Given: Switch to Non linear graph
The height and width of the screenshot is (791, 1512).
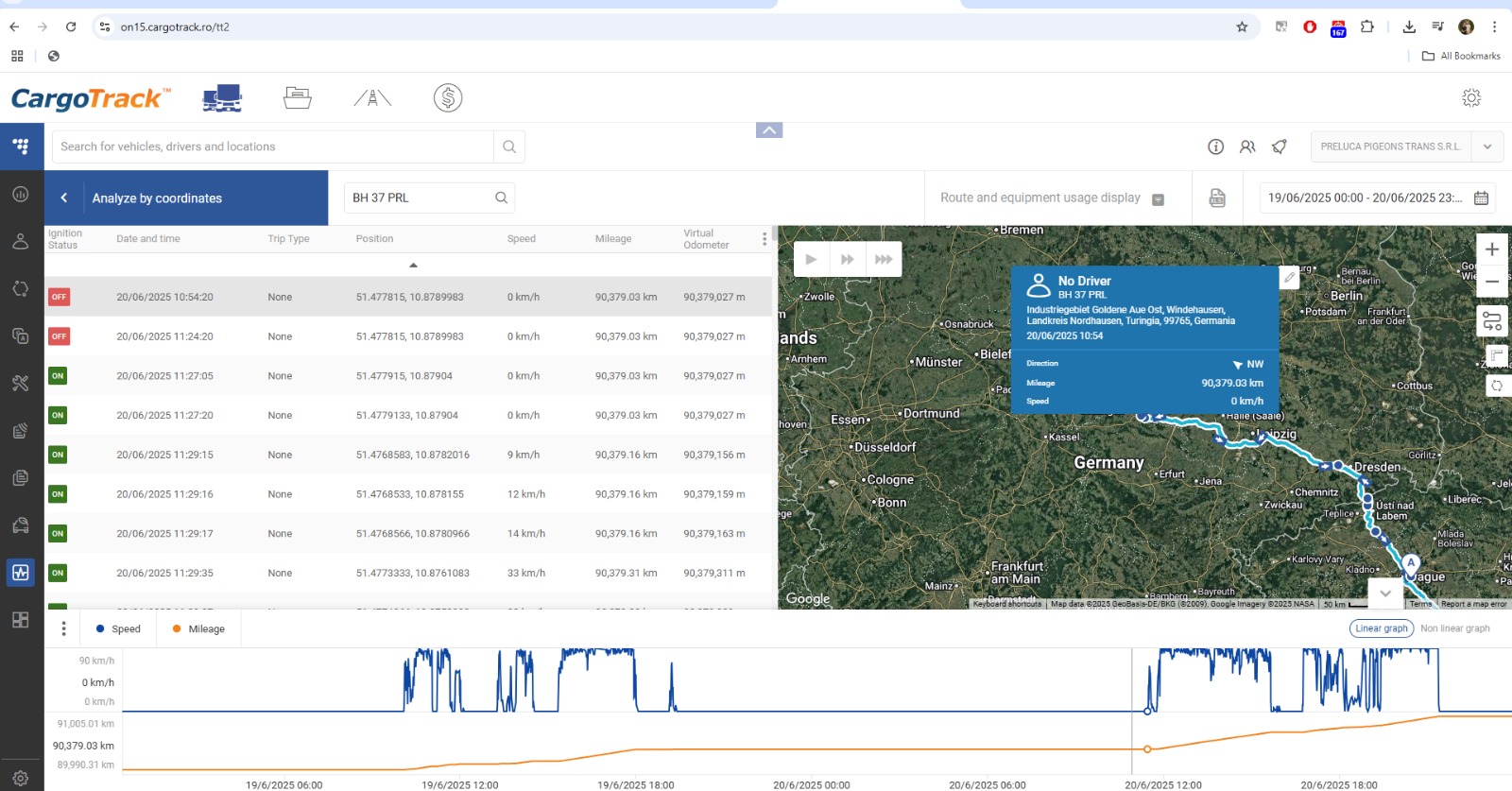Looking at the screenshot, I should pos(1454,628).
